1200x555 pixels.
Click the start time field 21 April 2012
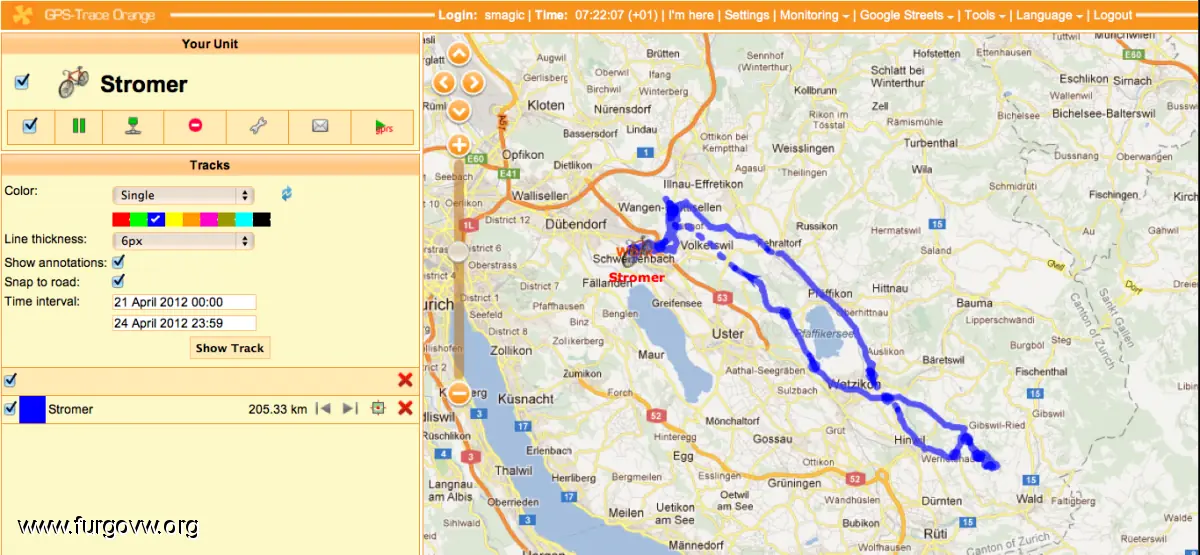tap(185, 302)
